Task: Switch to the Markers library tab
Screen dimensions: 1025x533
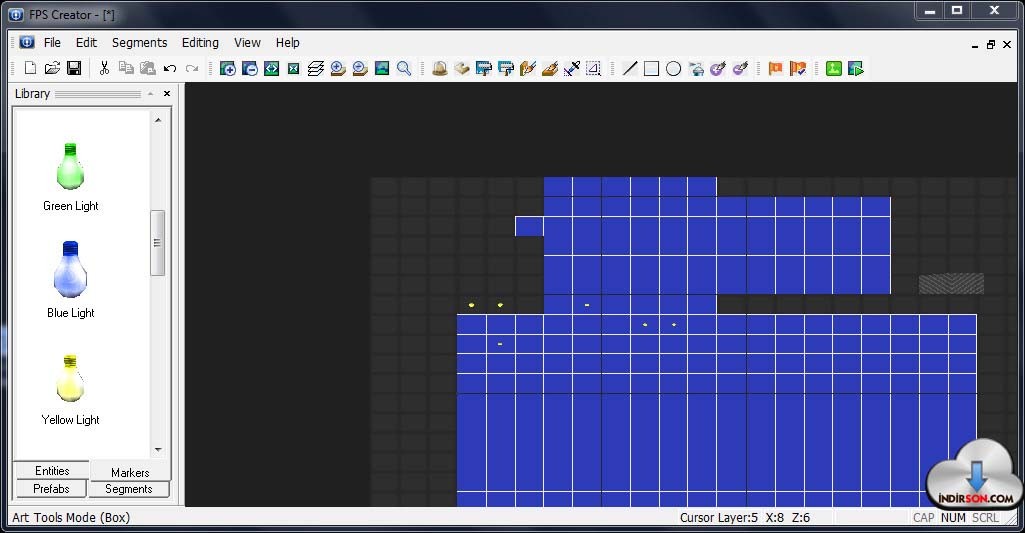Action: tap(129, 472)
